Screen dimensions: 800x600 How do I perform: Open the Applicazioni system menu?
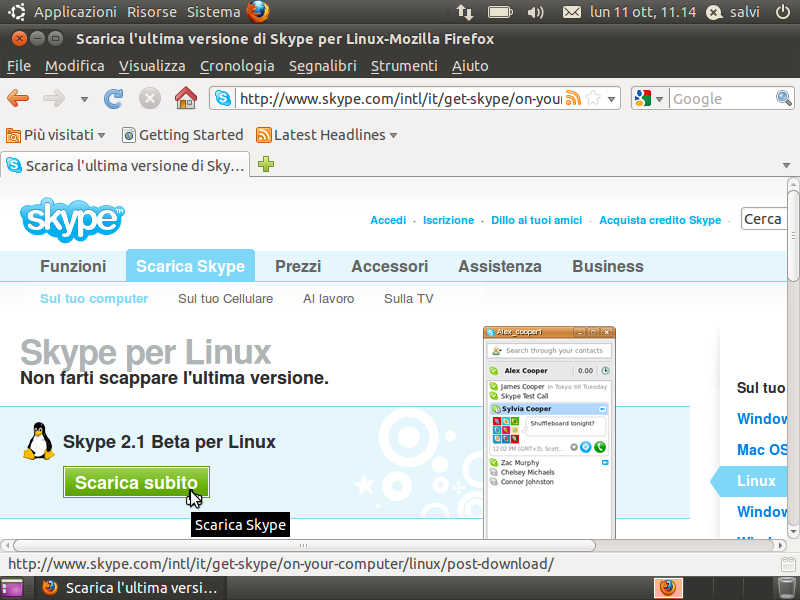pyautogui.click(x=75, y=12)
